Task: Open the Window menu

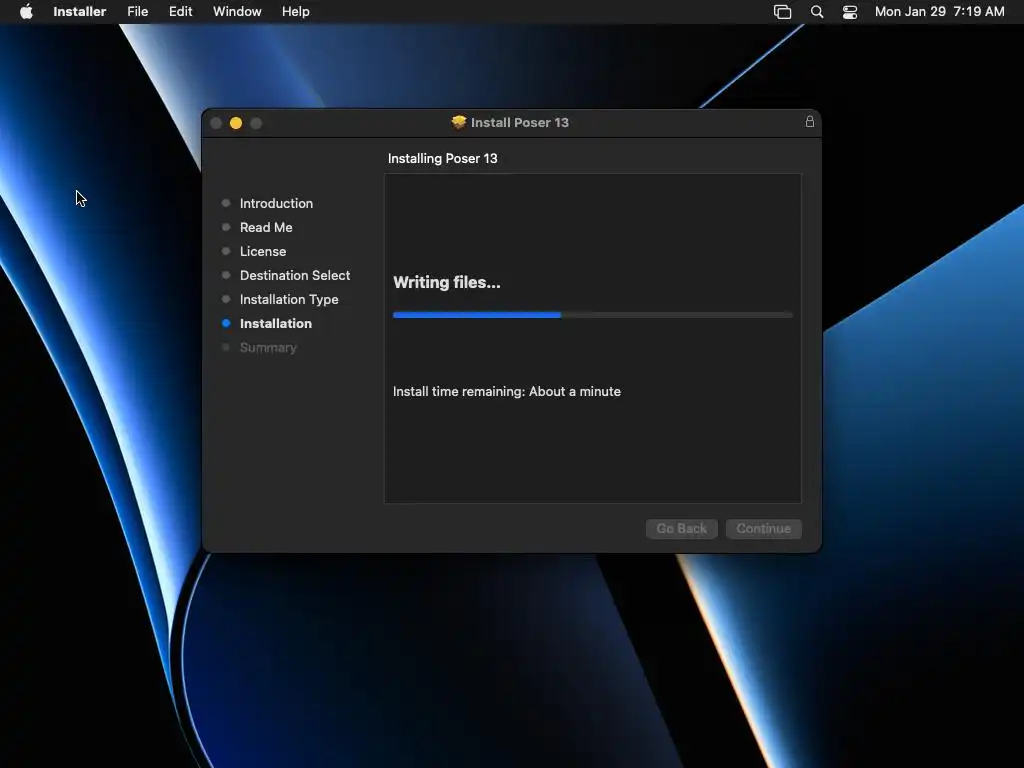Action: 237,12
